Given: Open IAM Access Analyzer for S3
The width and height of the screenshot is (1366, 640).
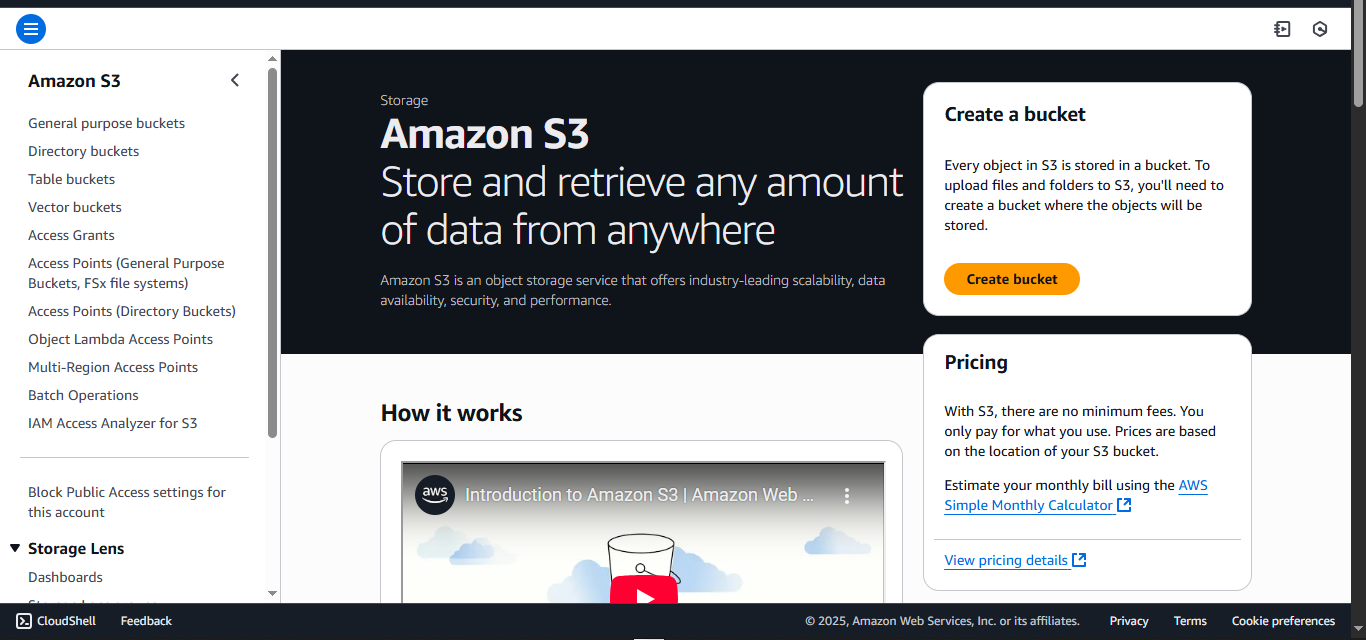Looking at the screenshot, I should pyautogui.click(x=113, y=422).
